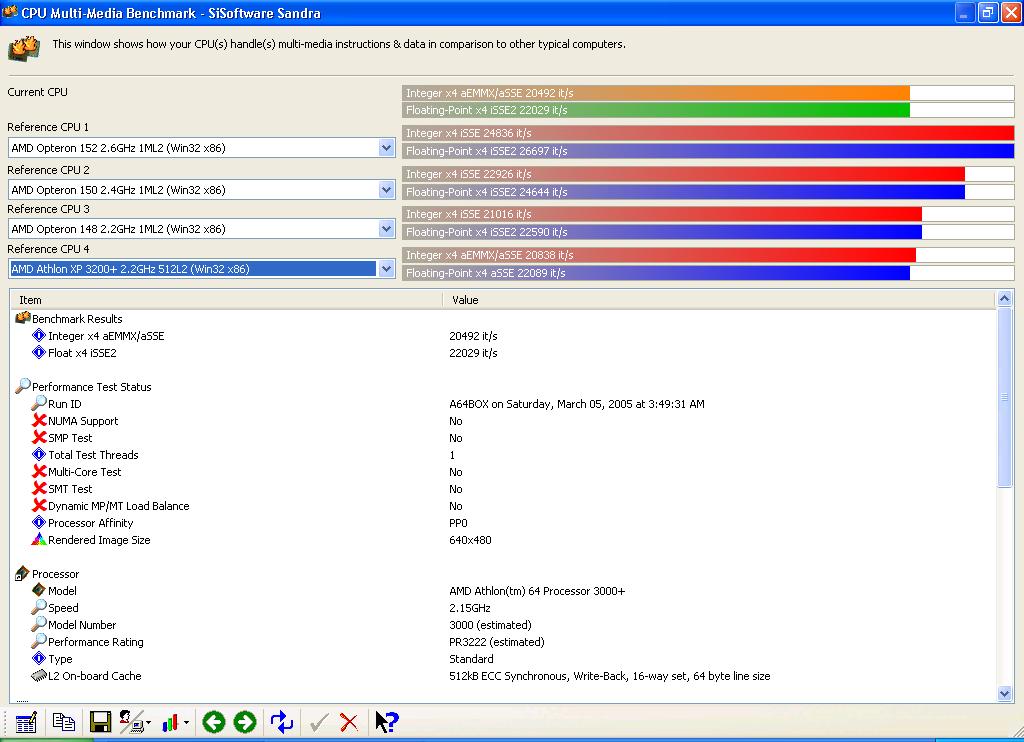
Task: Click the Processor Affinity value "PP0"
Action: [x=458, y=523]
